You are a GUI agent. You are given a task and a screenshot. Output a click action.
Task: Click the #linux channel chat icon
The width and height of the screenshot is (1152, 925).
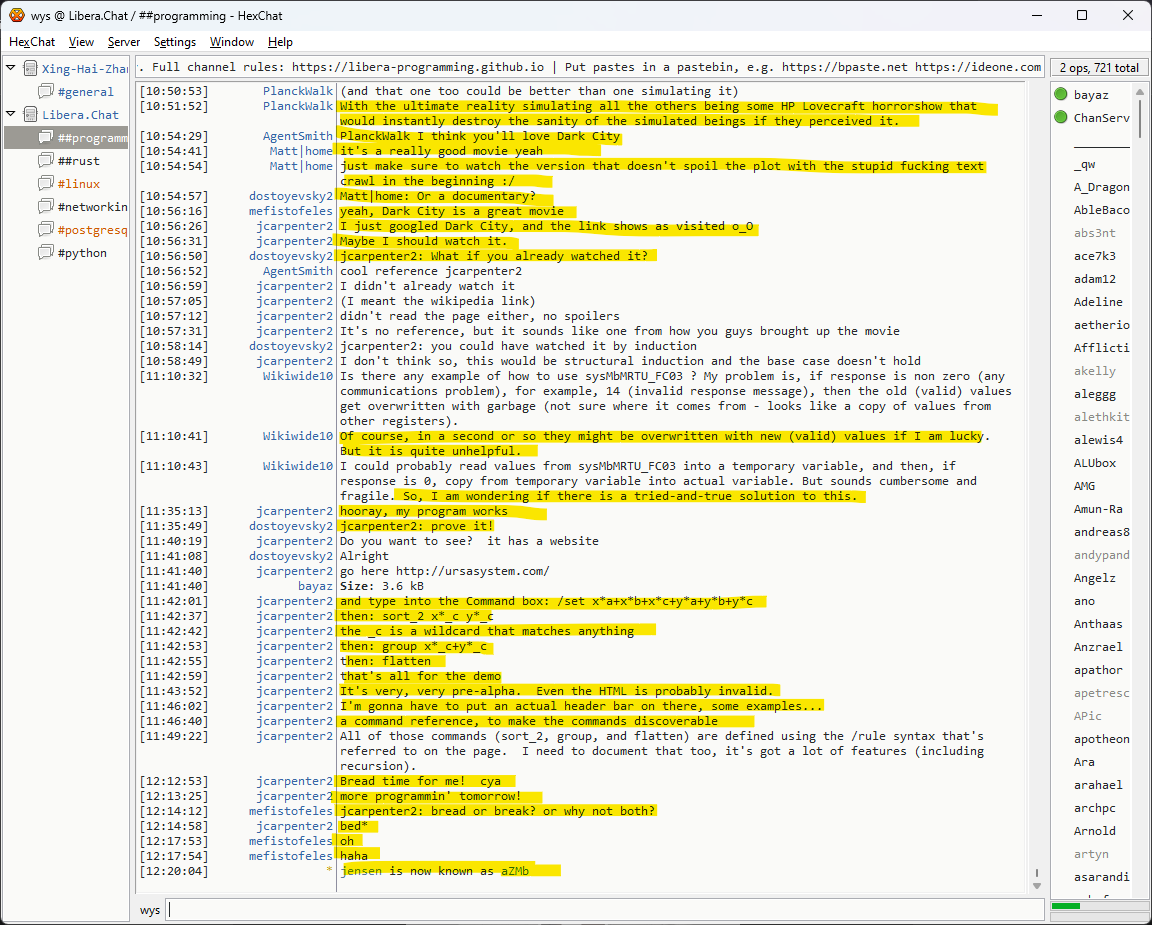[45, 184]
